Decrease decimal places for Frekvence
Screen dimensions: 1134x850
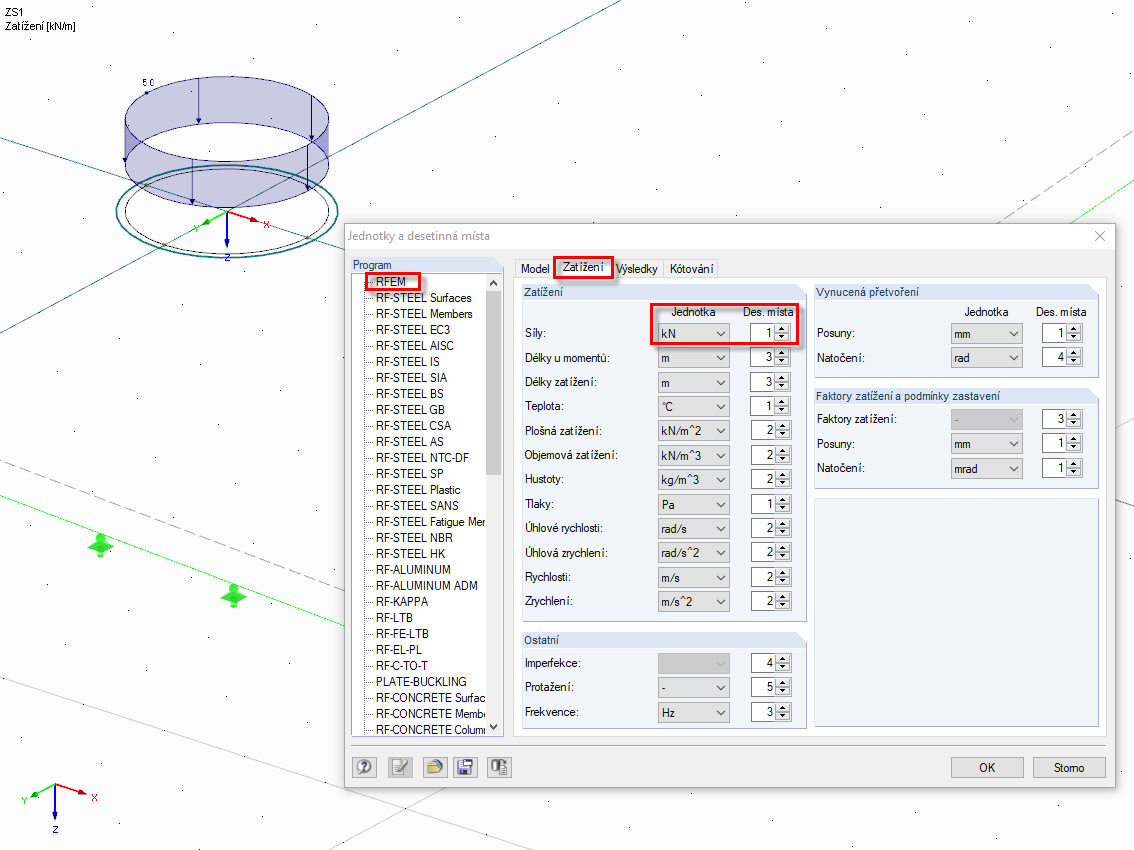(x=783, y=716)
